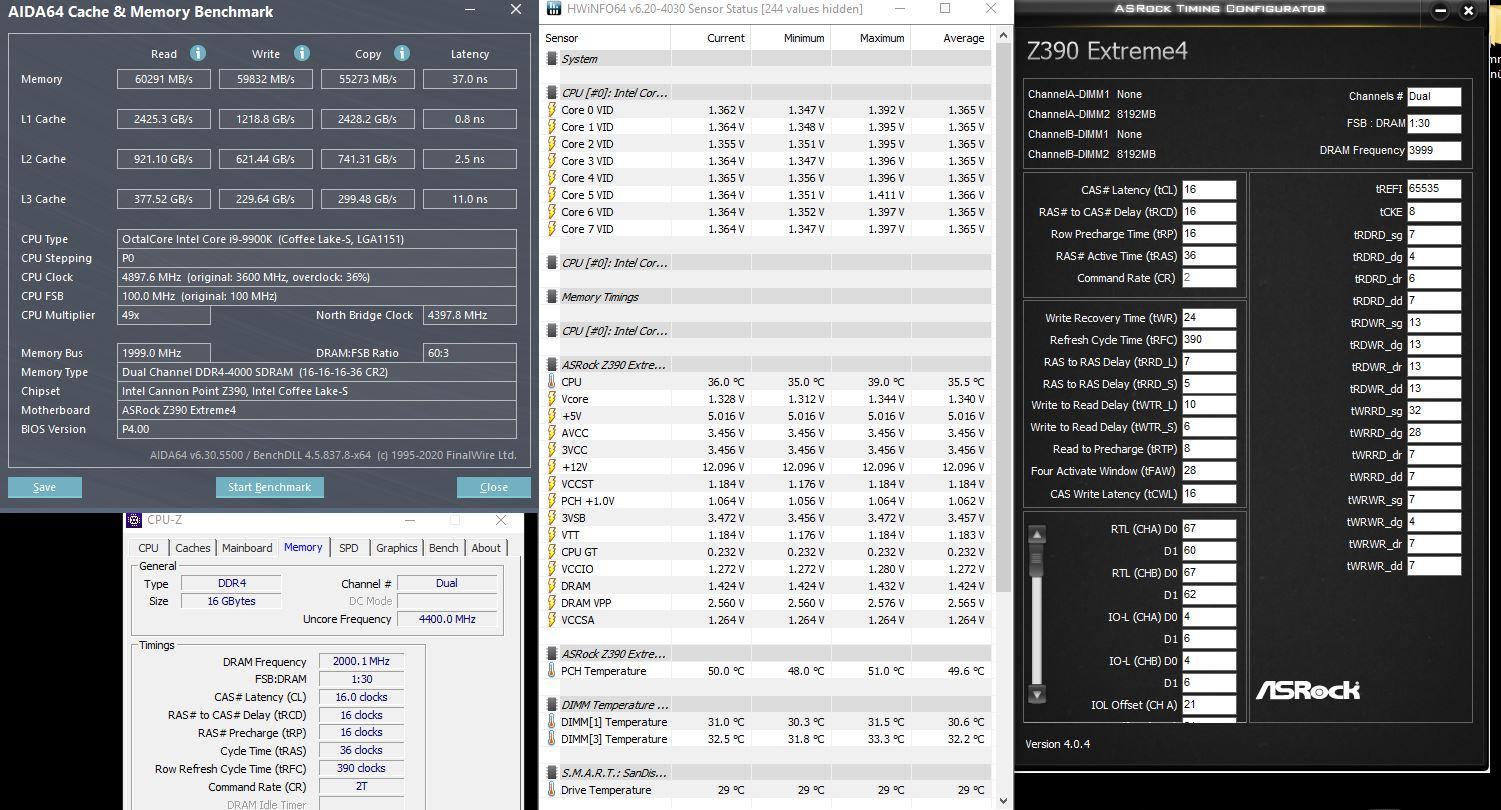The width and height of the screenshot is (1501, 810).
Task: Open the CPU tab in CPU-Z
Action: 148,548
